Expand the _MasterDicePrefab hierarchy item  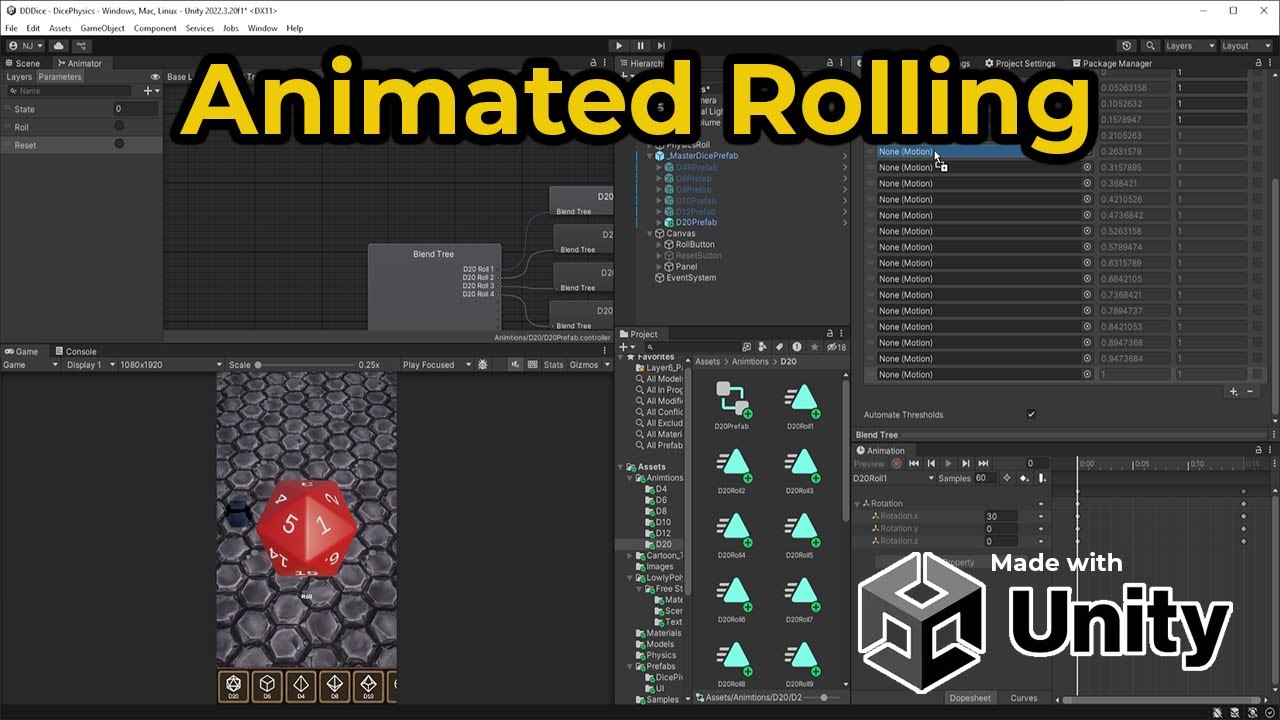coord(648,156)
